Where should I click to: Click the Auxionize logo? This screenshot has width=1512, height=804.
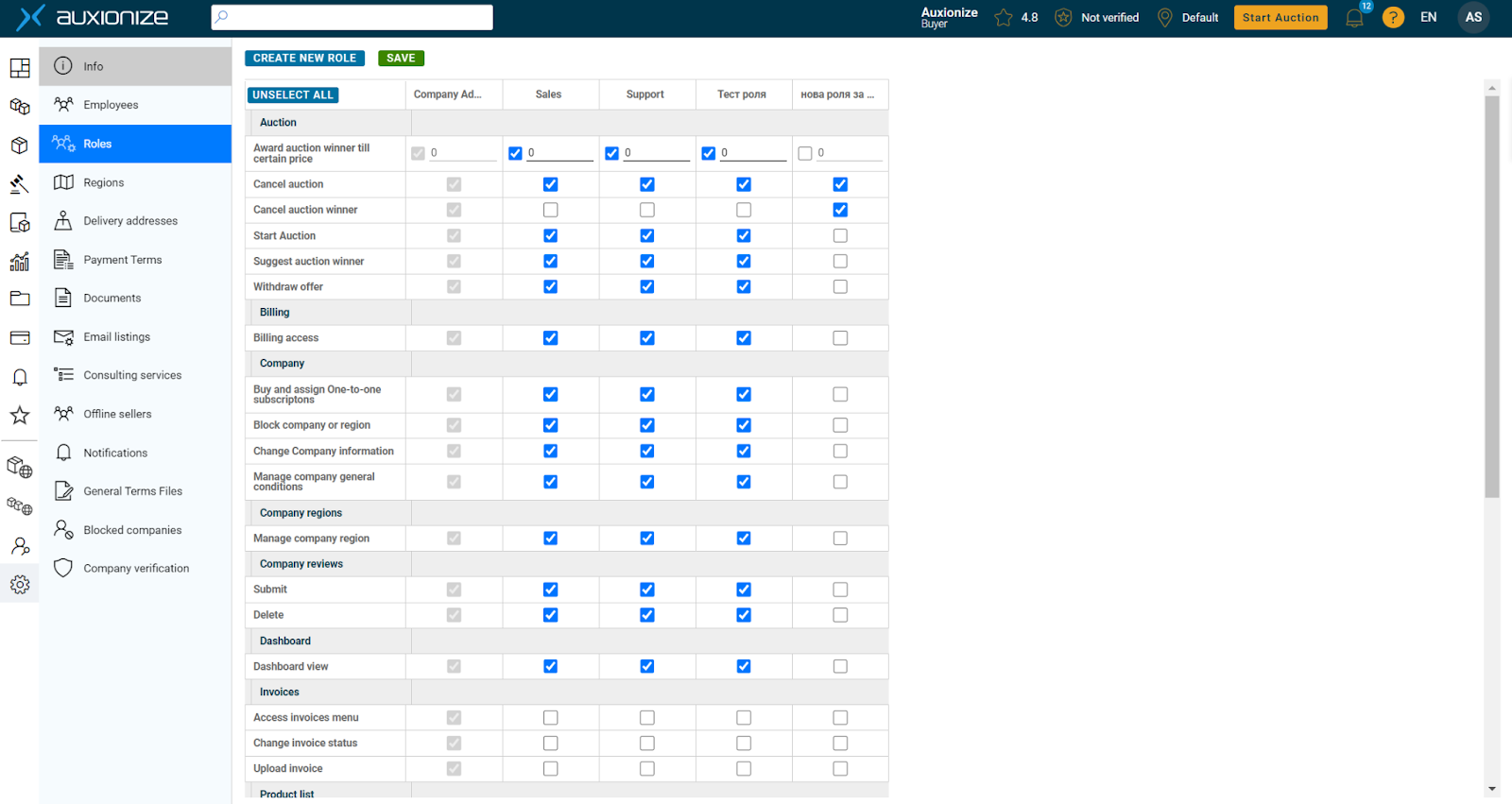tap(93, 17)
